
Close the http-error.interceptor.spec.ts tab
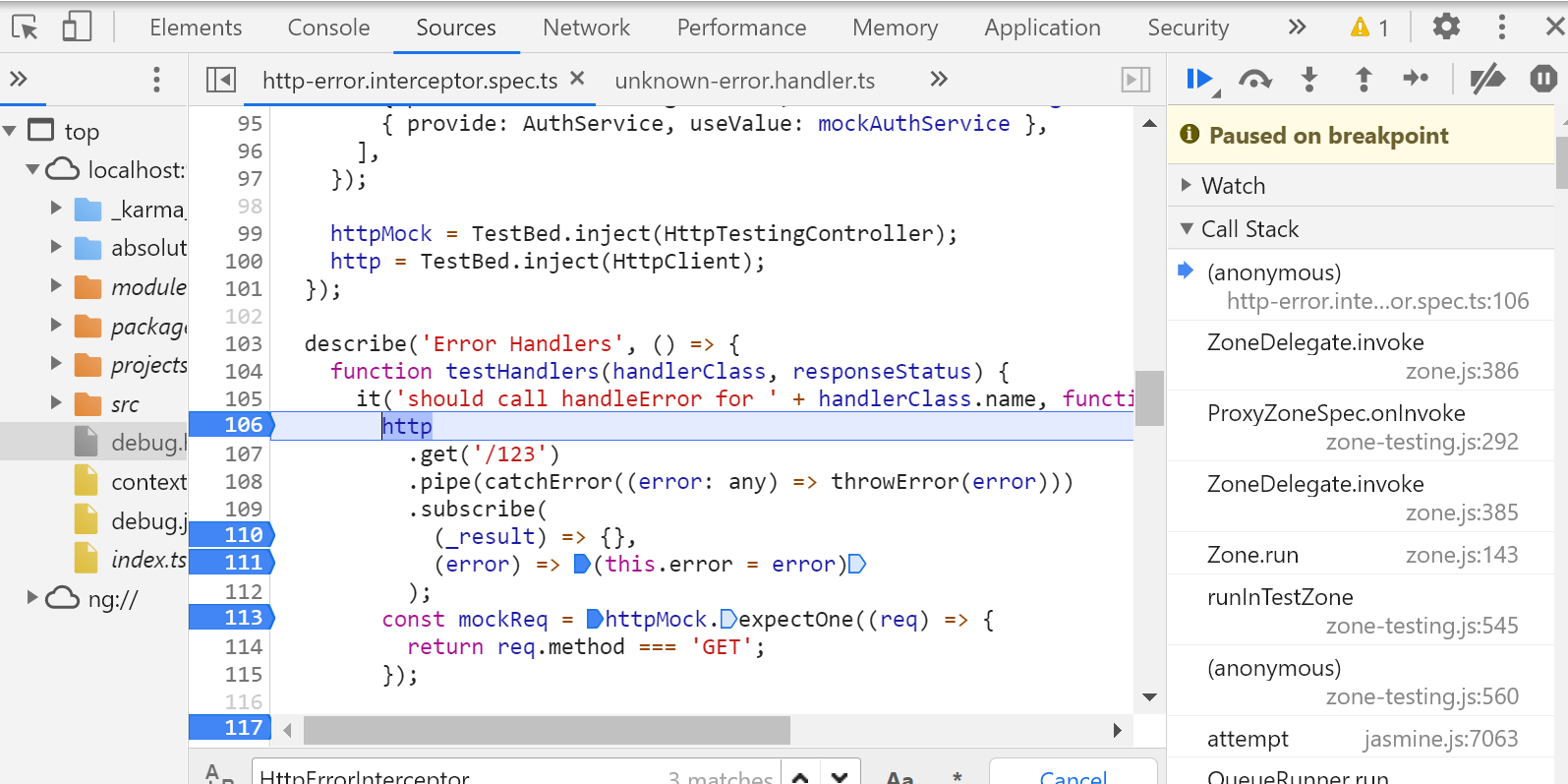click(577, 78)
